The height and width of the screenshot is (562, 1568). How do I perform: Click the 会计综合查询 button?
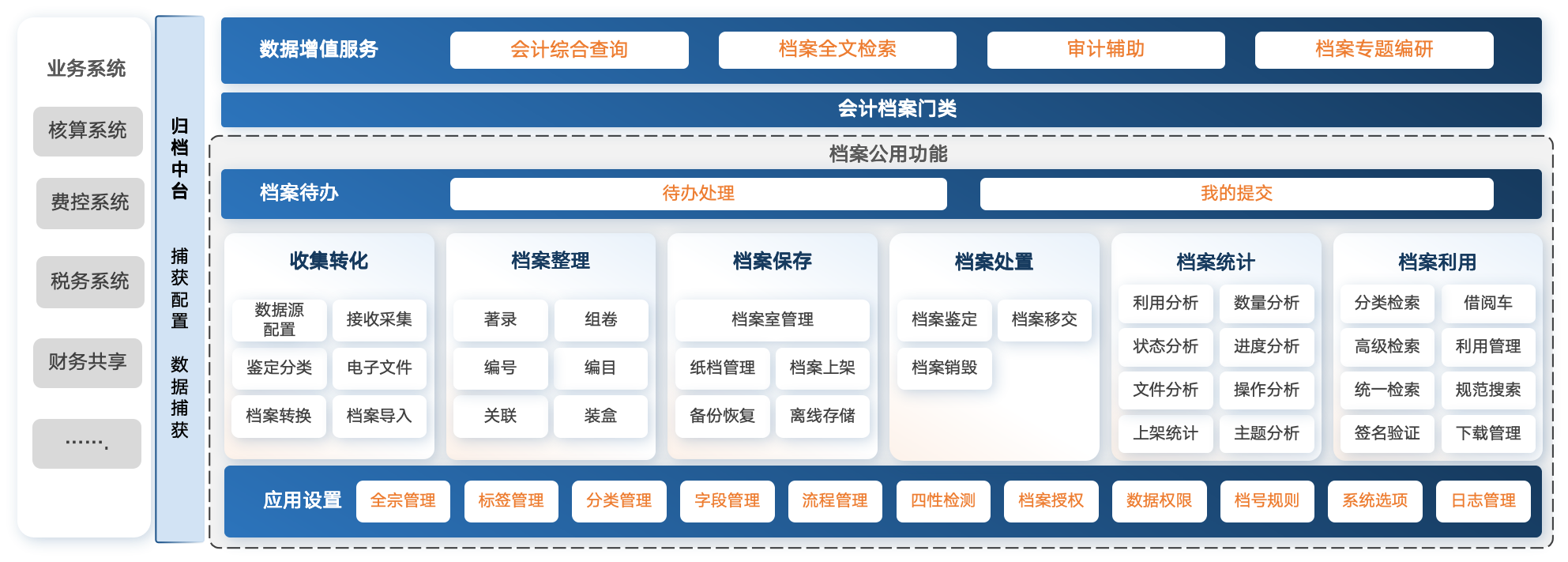tap(569, 50)
